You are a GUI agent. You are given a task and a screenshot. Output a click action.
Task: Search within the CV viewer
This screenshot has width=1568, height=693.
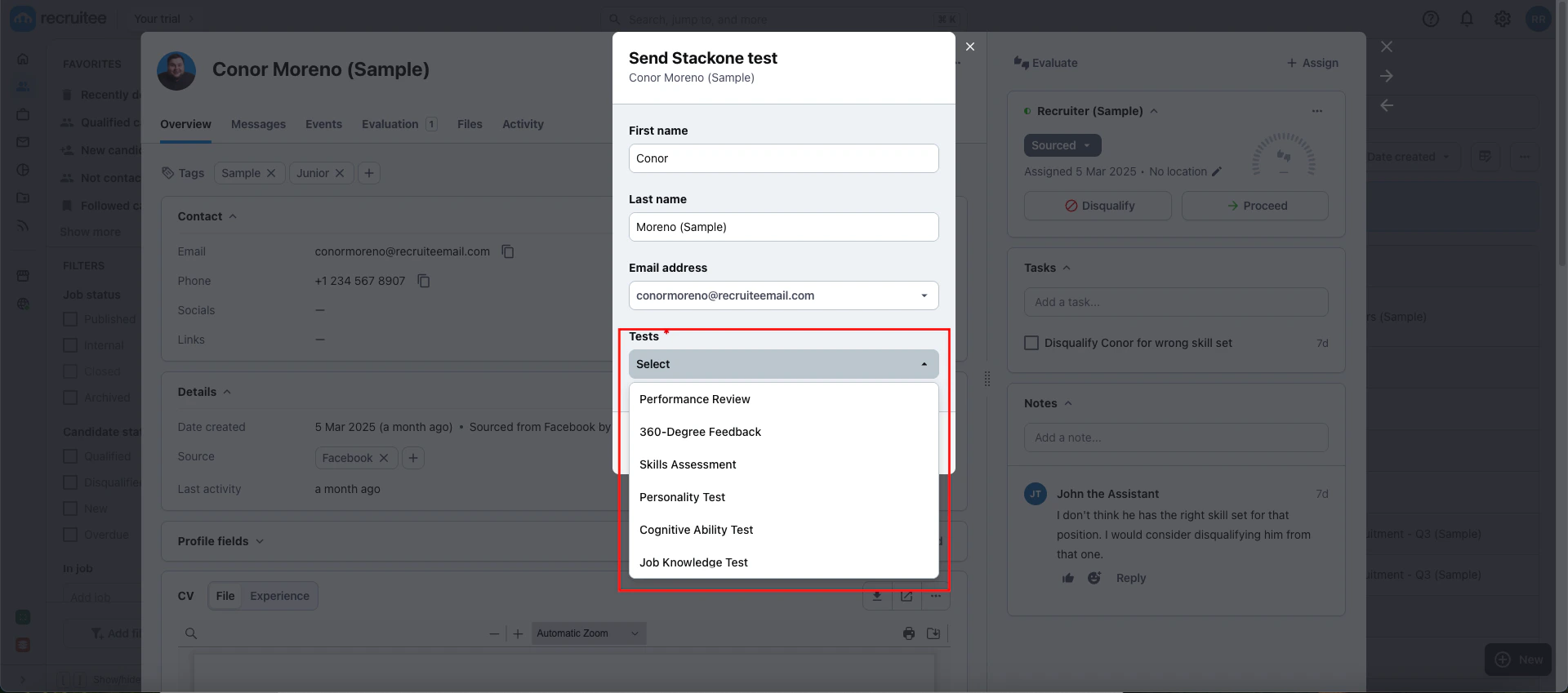click(191, 633)
